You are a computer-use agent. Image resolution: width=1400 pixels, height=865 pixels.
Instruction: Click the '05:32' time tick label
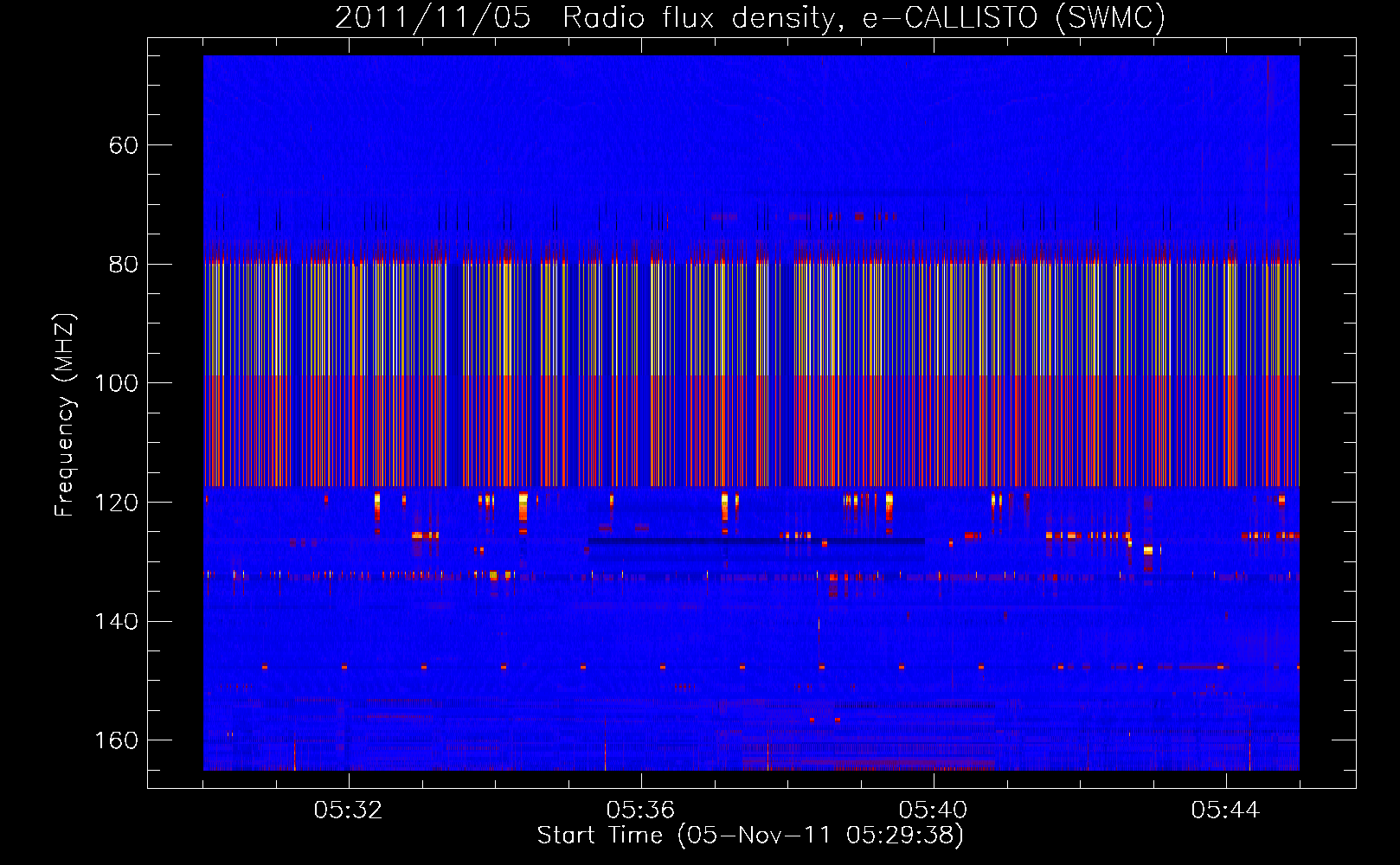coord(348,811)
